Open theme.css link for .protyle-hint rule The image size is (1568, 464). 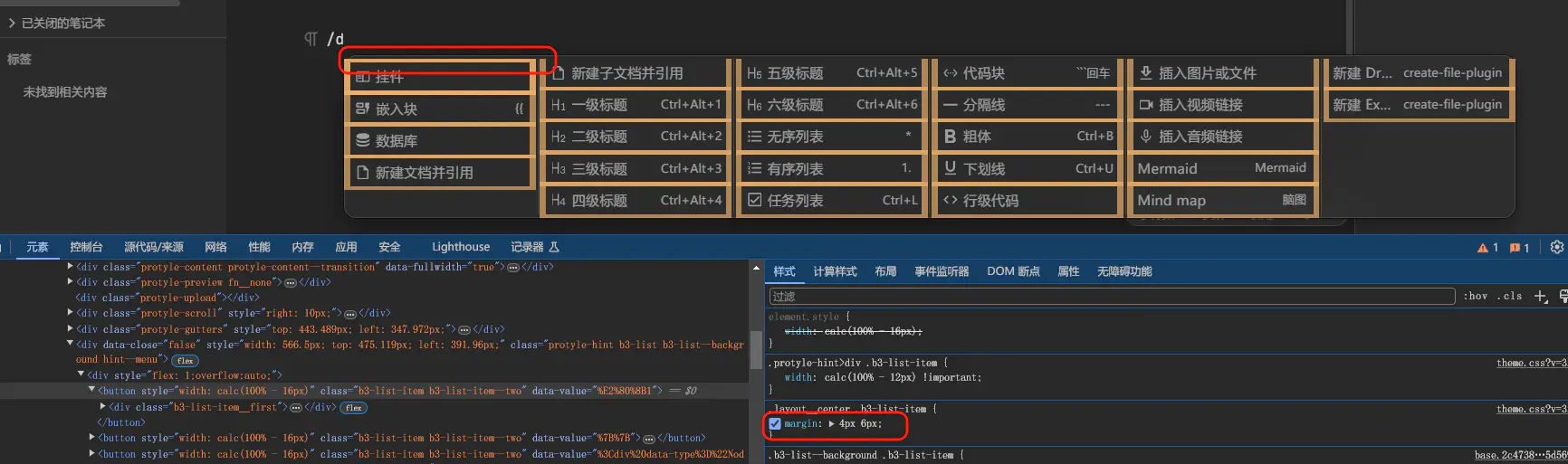pyautogui.click(x=1532, y=363)
